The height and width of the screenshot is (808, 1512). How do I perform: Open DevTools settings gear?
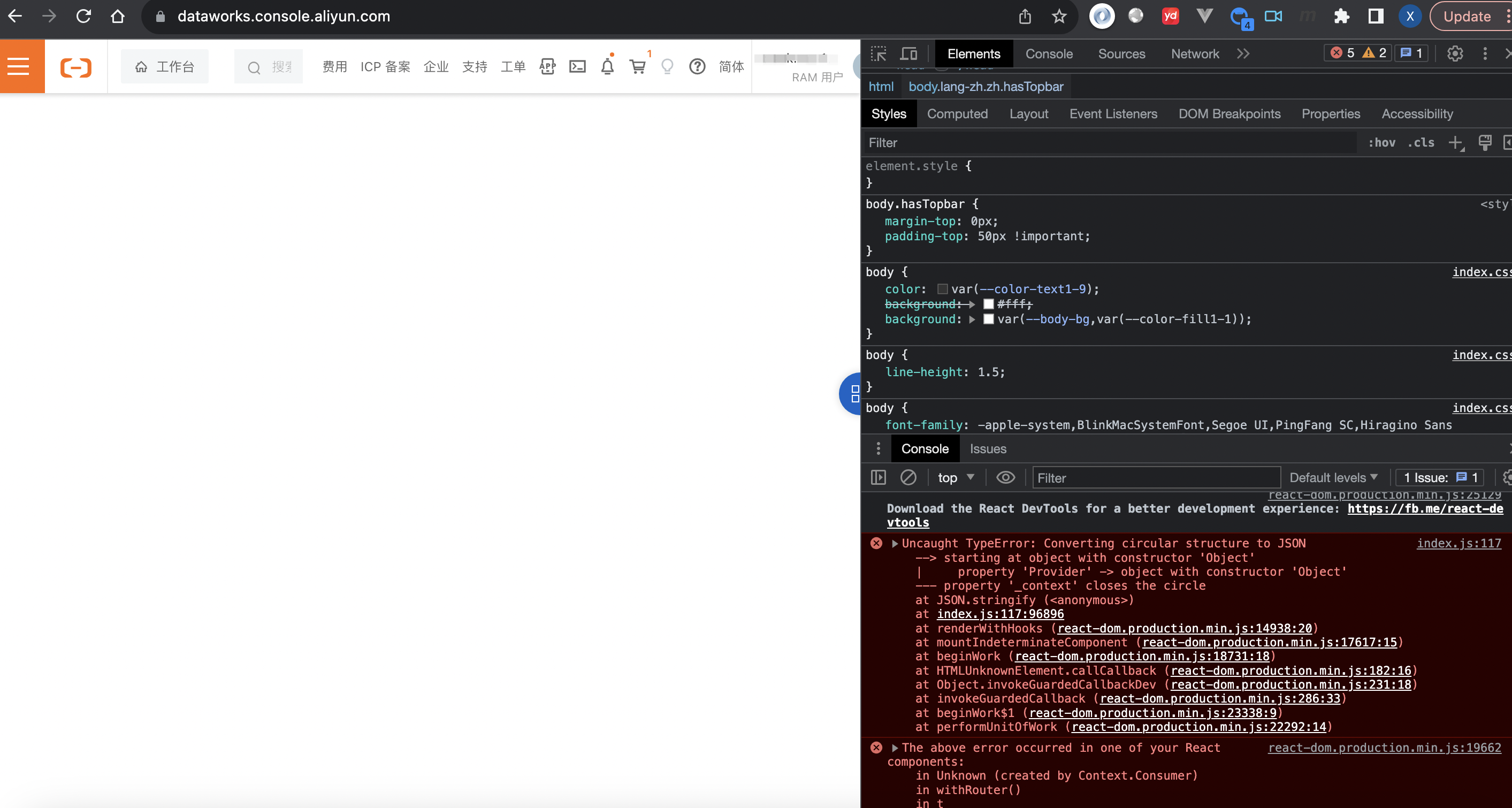[1455, 54]
